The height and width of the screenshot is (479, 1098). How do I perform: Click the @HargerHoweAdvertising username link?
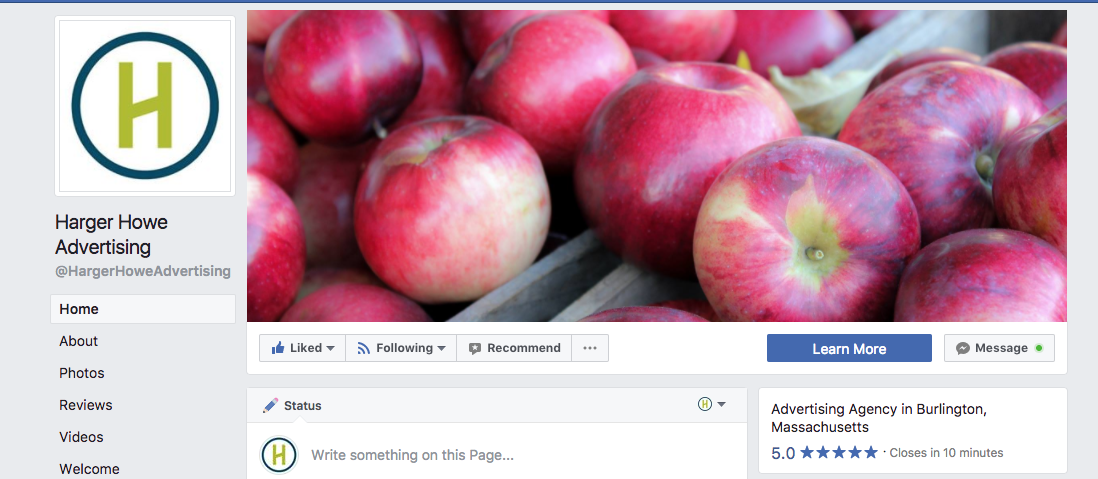(143, 271)
